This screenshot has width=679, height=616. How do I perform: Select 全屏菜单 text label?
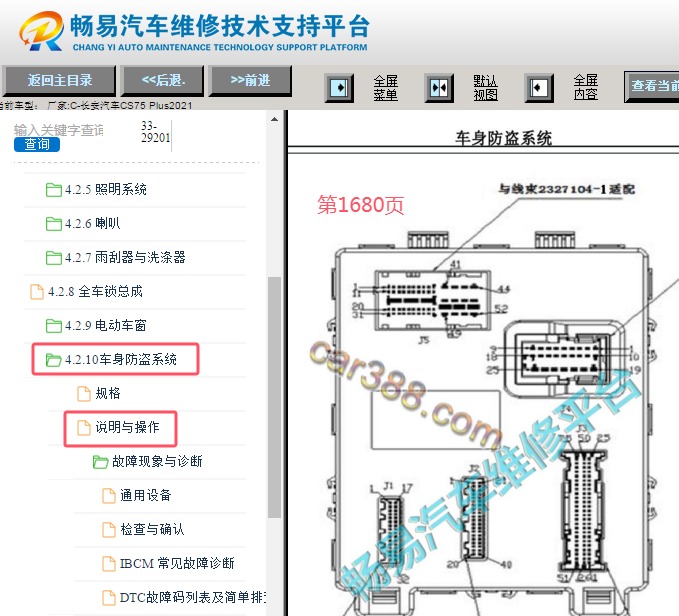[x=385, y=88]
